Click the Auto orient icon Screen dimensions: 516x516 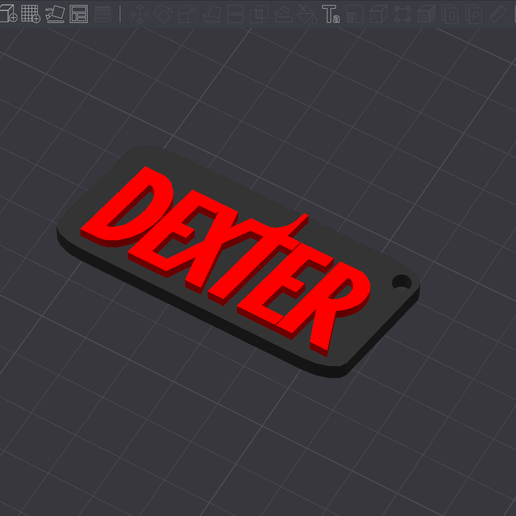pos(55,14)
